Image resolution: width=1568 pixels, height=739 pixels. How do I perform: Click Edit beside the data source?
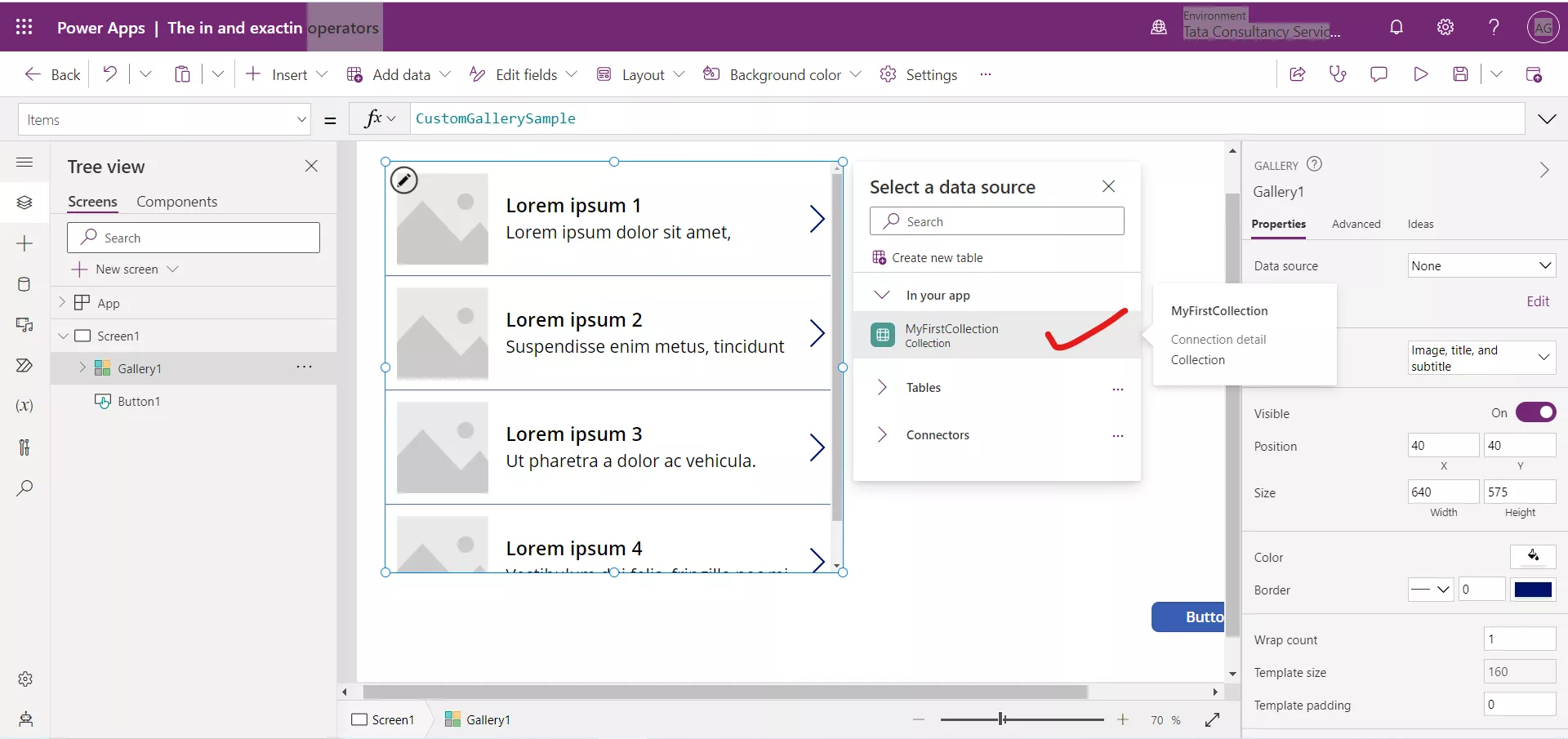tap(1537, 300)
